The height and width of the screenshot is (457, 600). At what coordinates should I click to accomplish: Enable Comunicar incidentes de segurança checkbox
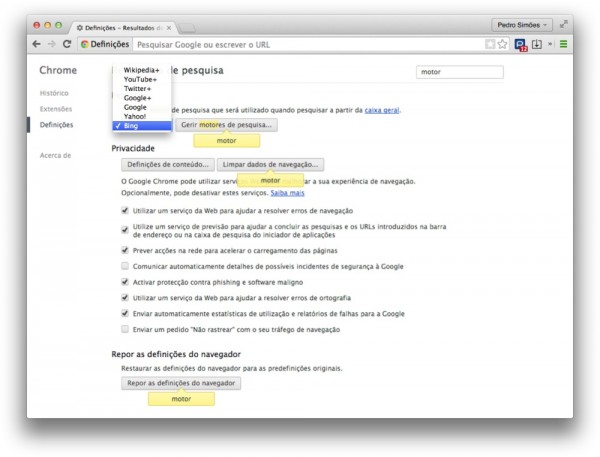(125, 266)
